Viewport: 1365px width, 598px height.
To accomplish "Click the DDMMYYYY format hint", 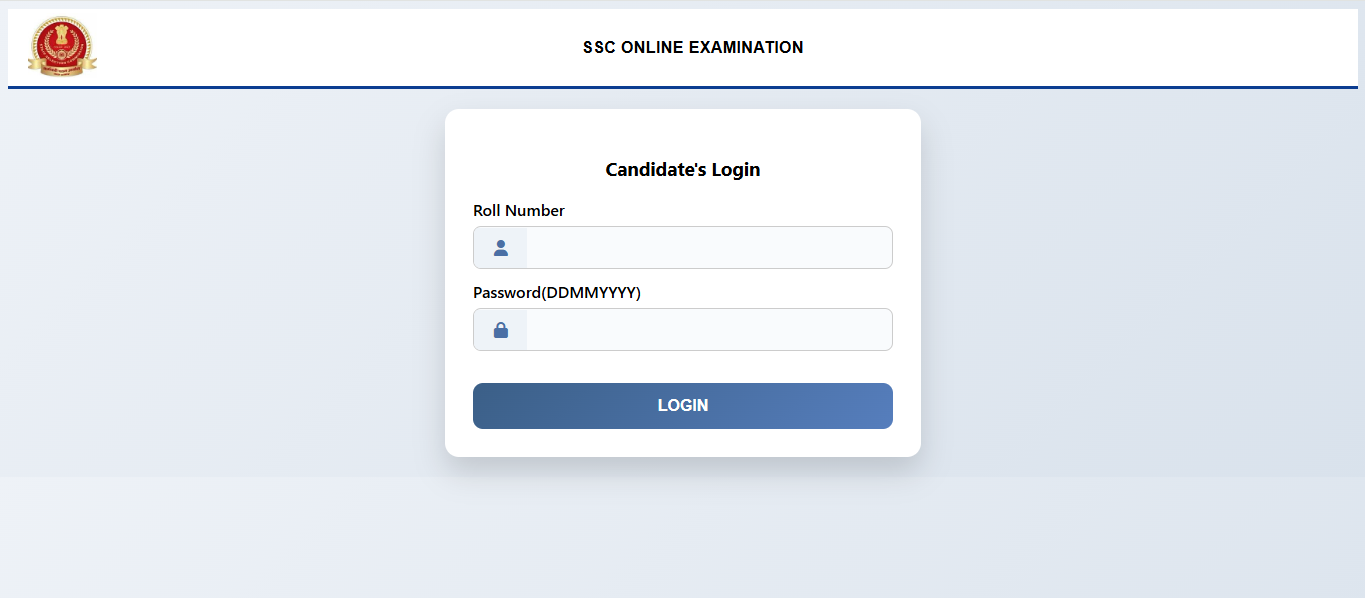I will click(x=593, y=293).
